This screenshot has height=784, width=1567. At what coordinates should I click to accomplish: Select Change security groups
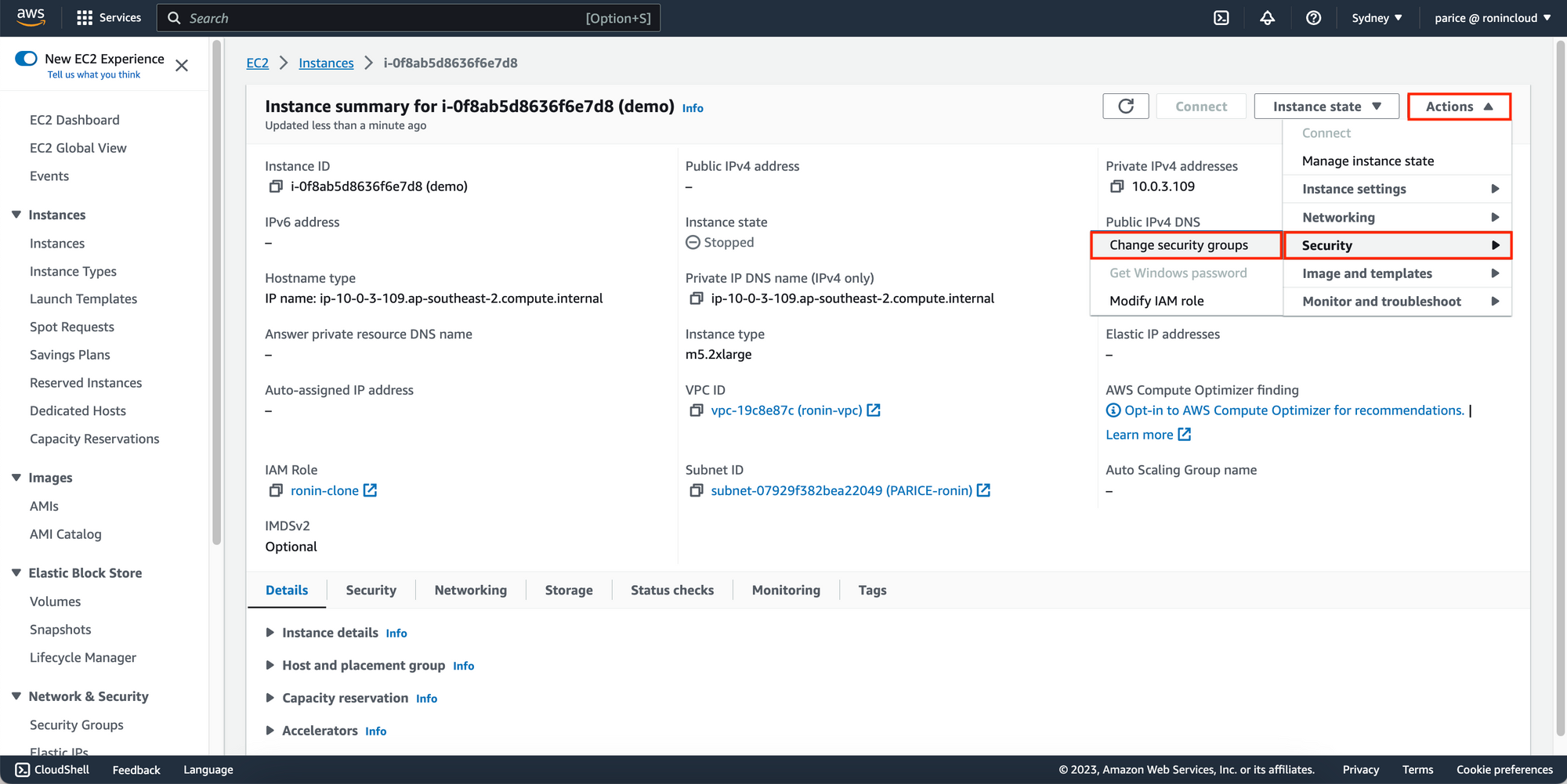pos(1186,245)
